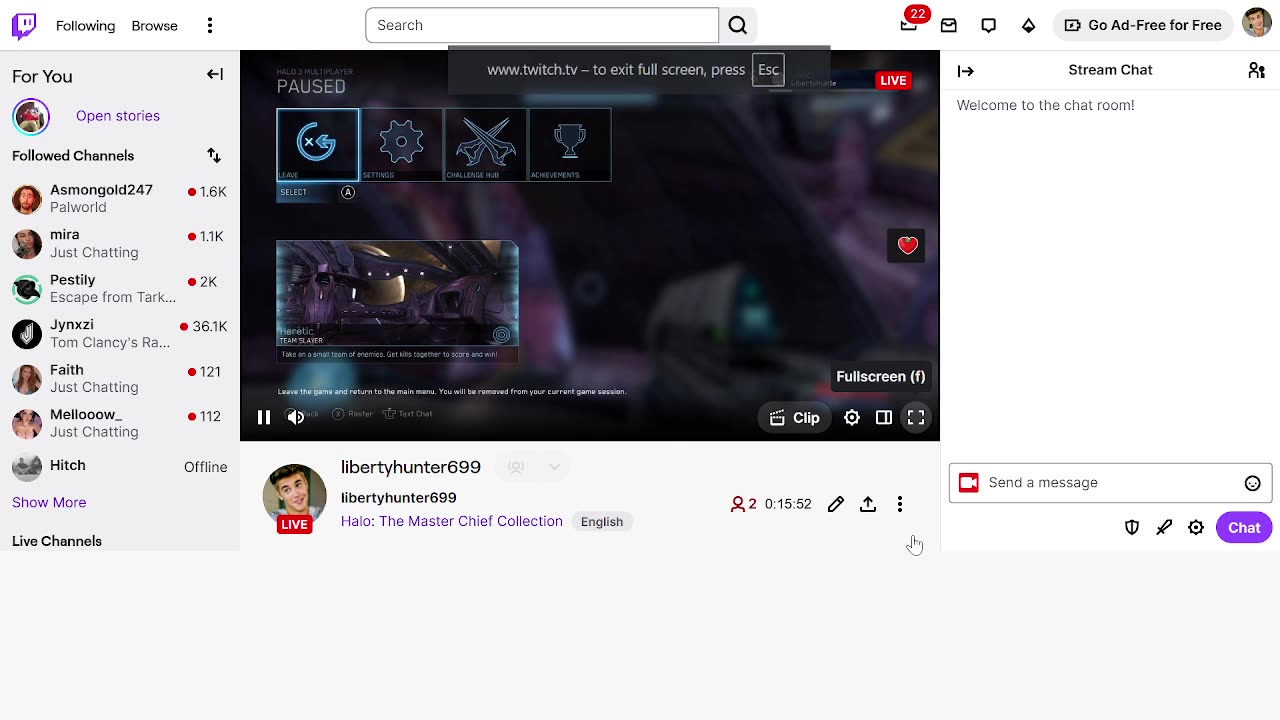Click libertyhunter699 streamer avatar
This screenshot has width=1280, height=720.
click(294, 495)
